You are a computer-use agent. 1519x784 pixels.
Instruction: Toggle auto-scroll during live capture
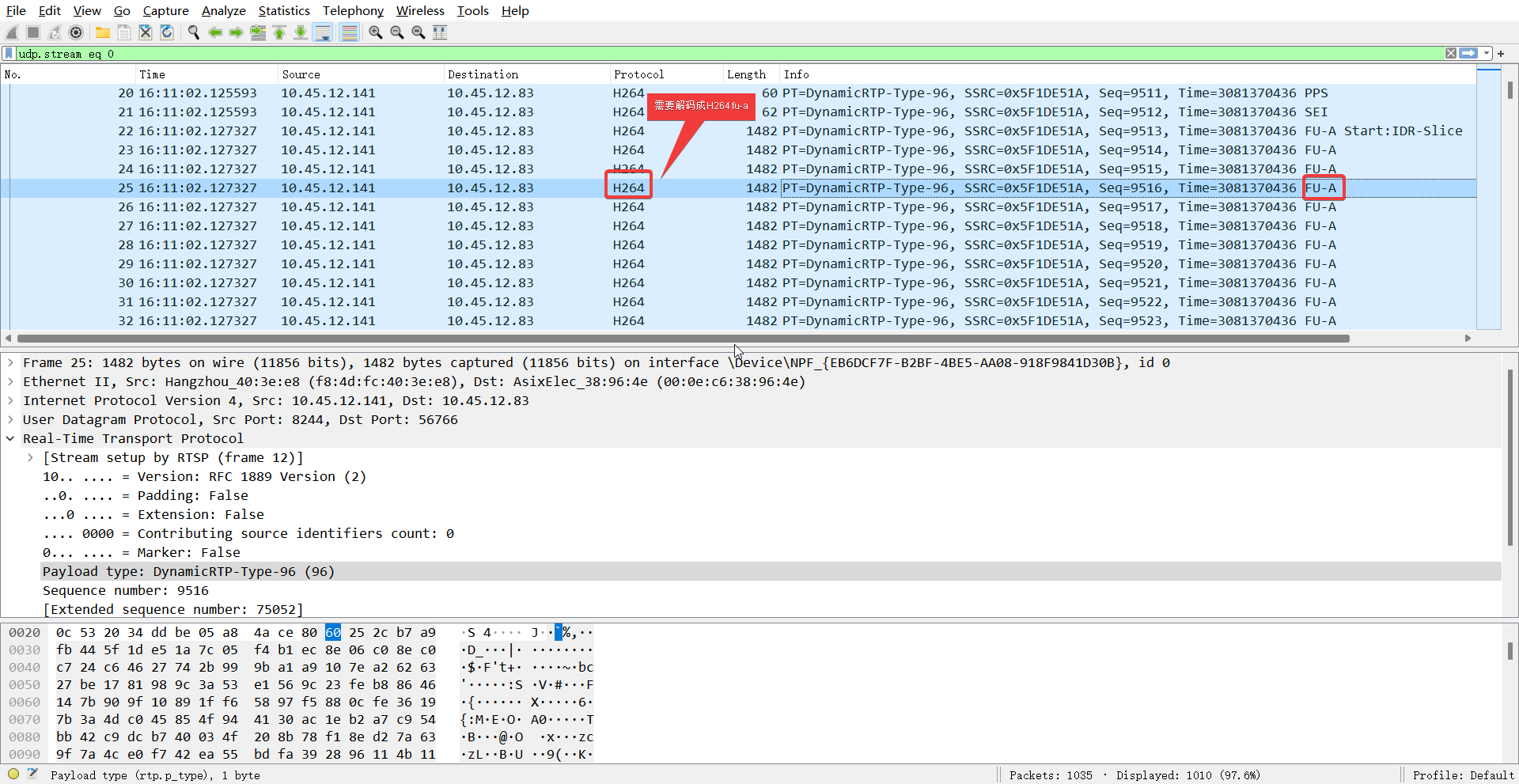[x=322, y=32]
